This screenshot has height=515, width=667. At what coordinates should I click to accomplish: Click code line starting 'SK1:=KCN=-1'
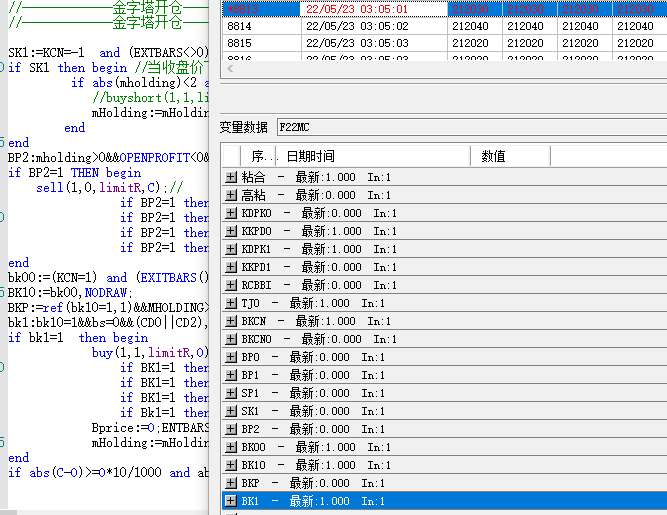point(108,53)
